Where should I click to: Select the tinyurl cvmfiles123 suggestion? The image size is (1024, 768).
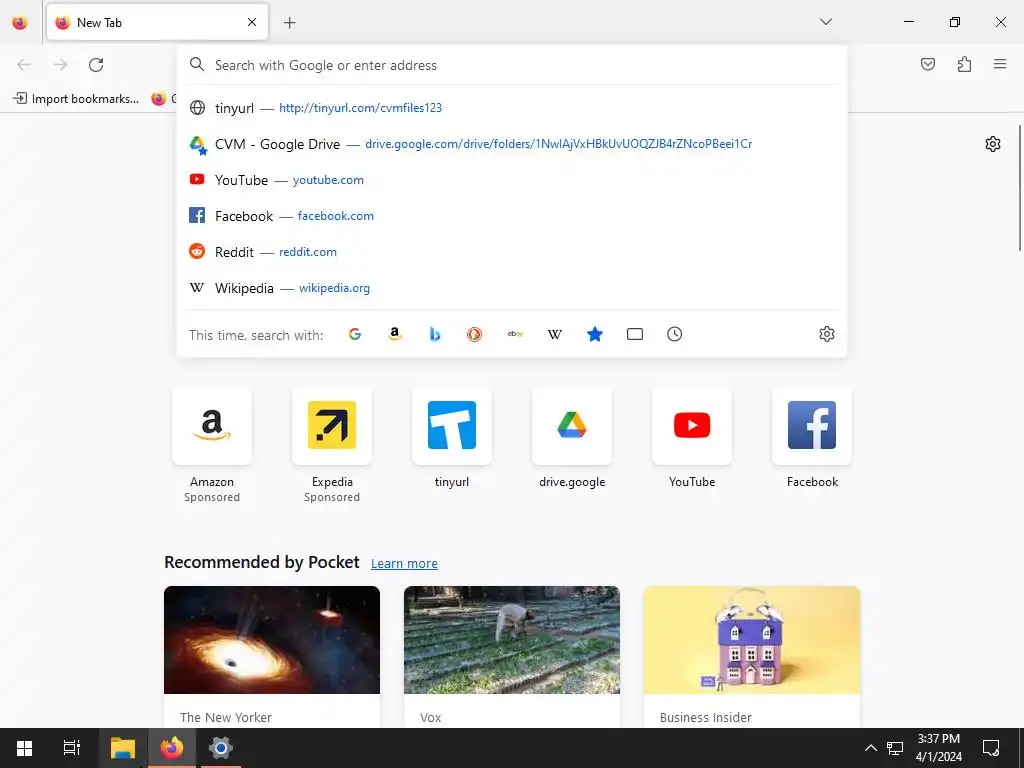(512, 108)
